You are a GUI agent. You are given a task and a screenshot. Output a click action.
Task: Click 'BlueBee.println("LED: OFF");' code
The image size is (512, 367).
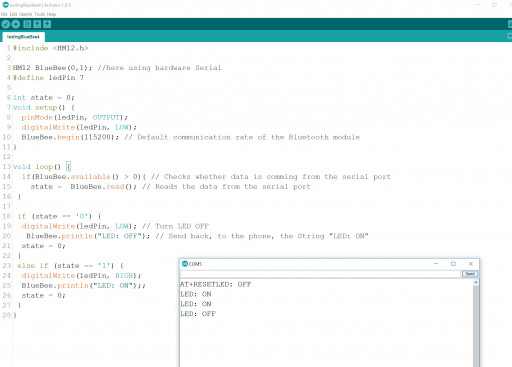88,236
